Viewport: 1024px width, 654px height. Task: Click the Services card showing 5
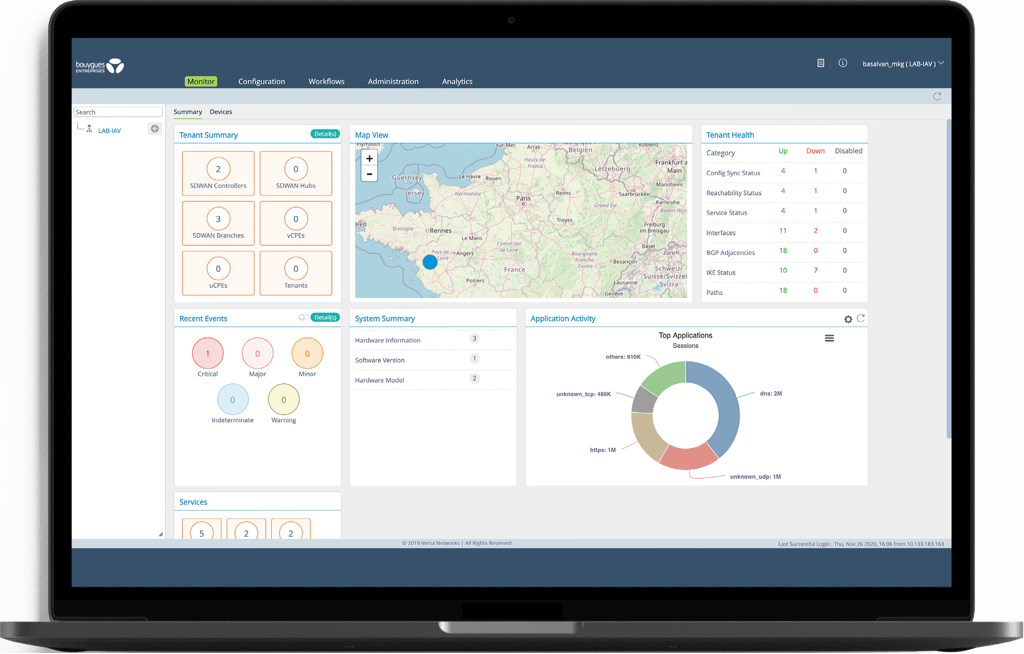click(x=201, y=529)
